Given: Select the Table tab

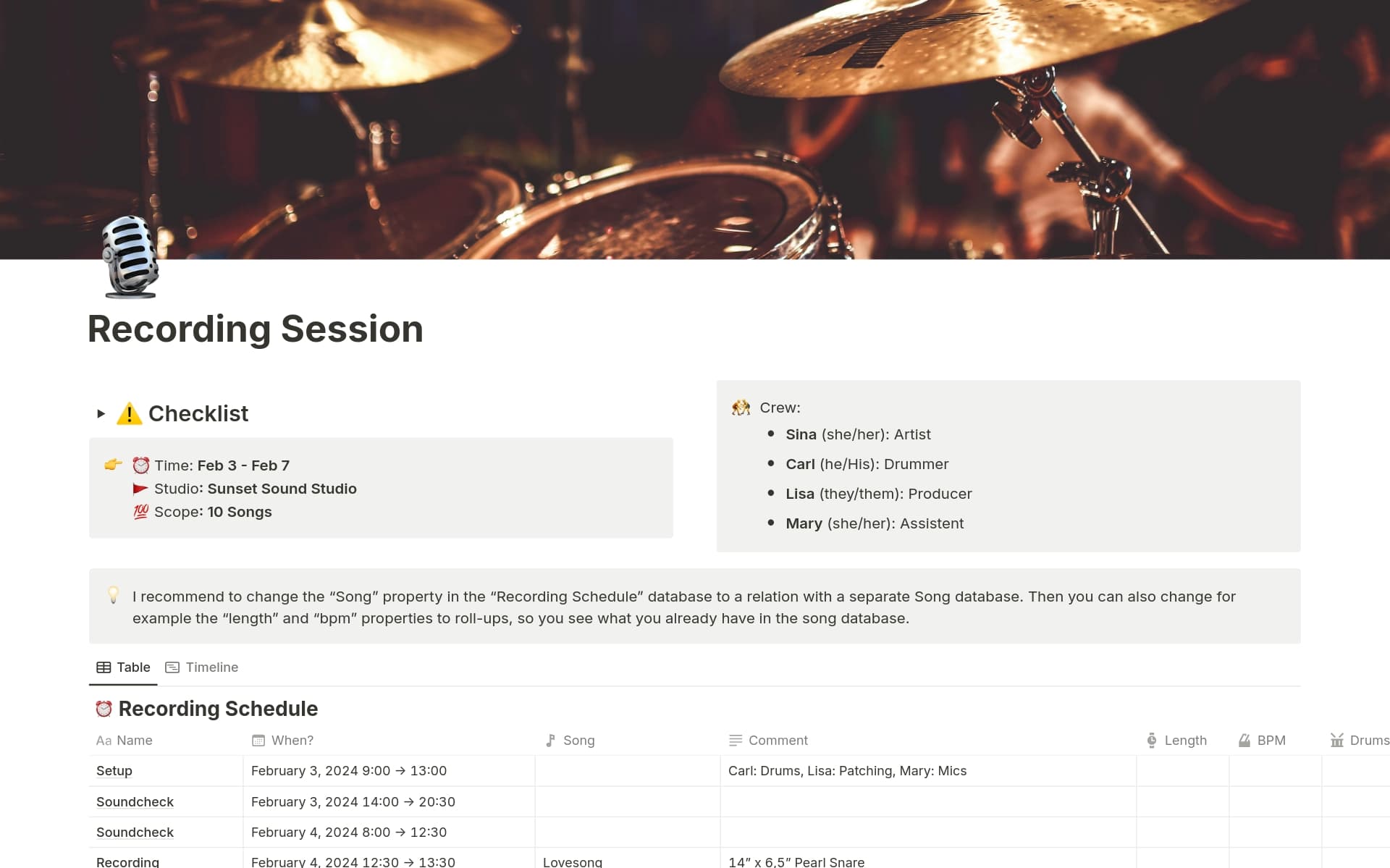Looking at the screenshot, I should click(133, 667).
